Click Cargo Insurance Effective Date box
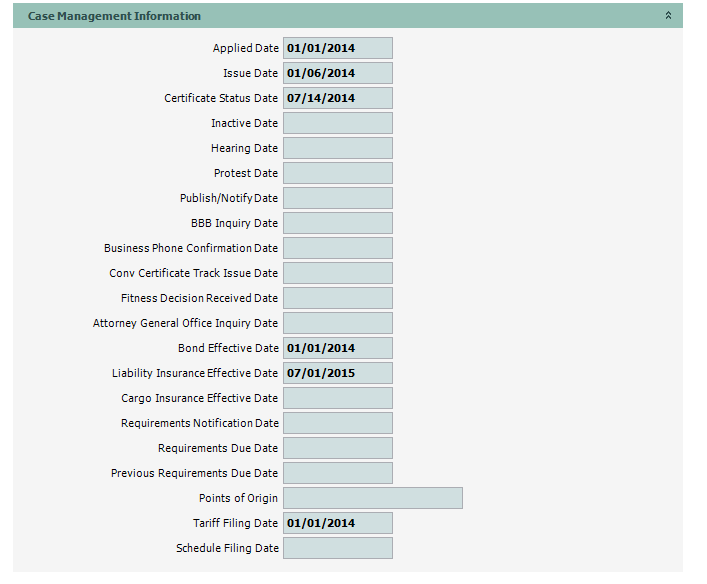This screenshot has width=707, height=584. click(337, 398)
